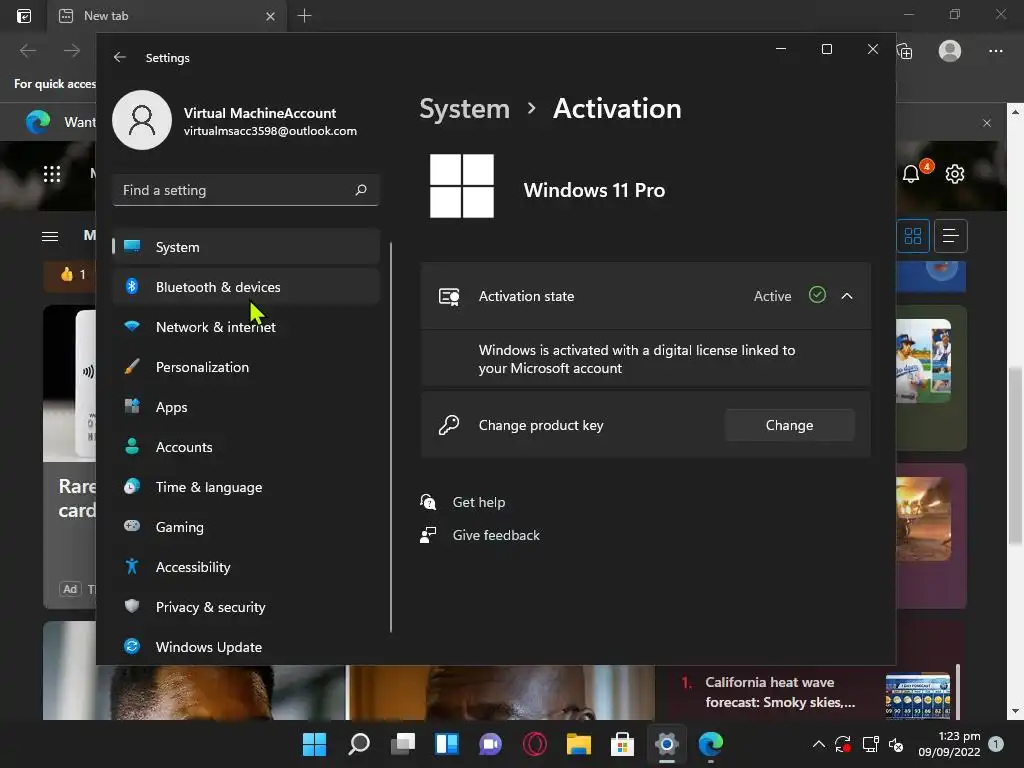This screenshot has width=1024, height=768.
Task: Open the user account avatar in Settings
Action: 142,120
